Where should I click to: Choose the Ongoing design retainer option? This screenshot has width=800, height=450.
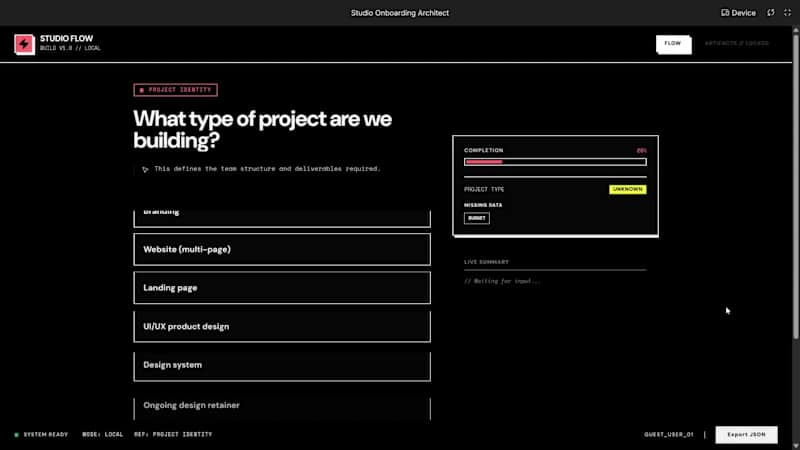[281, 405]
